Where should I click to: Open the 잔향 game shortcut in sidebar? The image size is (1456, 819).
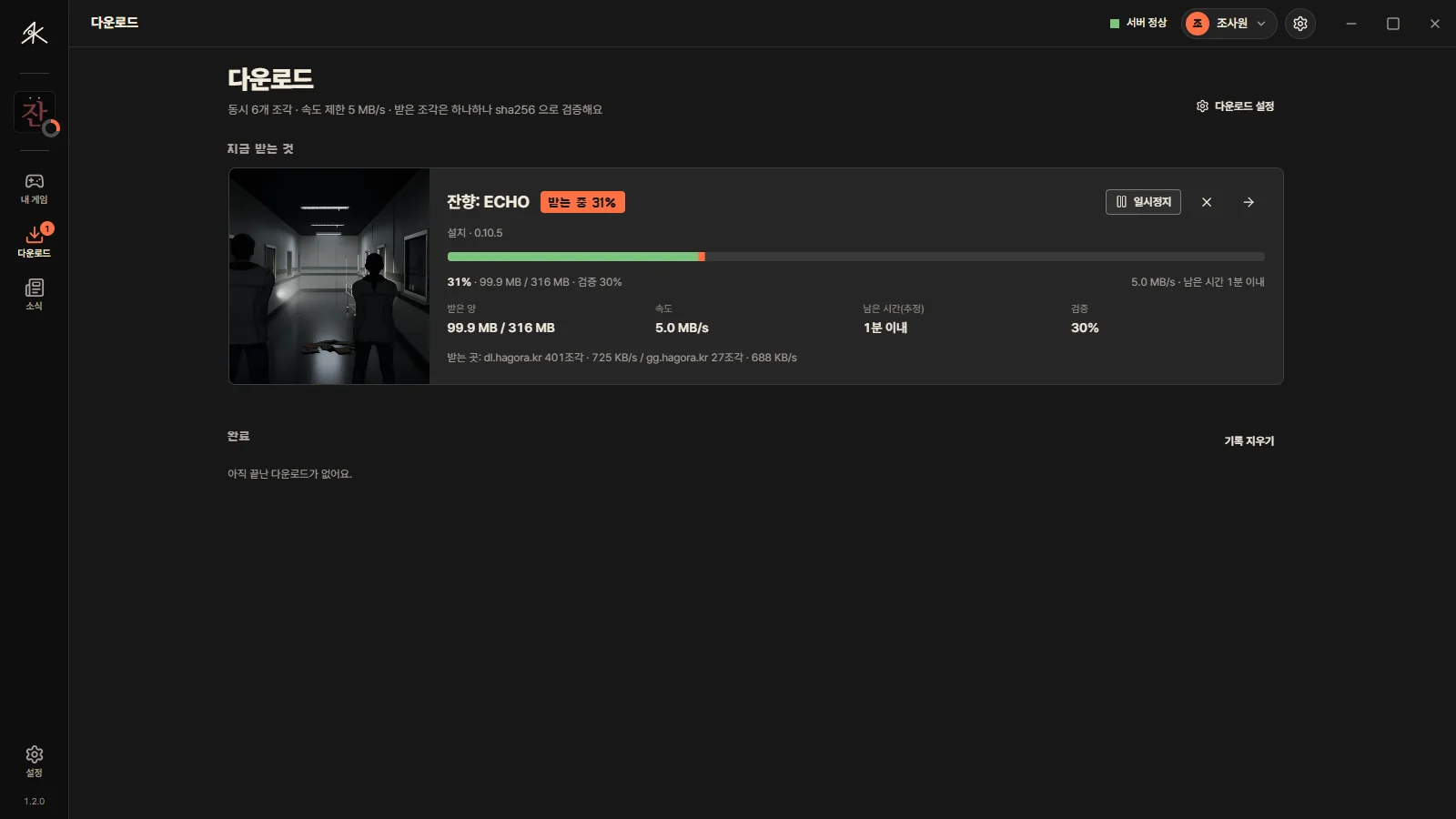pyautogui.click(x=35, y=113)
